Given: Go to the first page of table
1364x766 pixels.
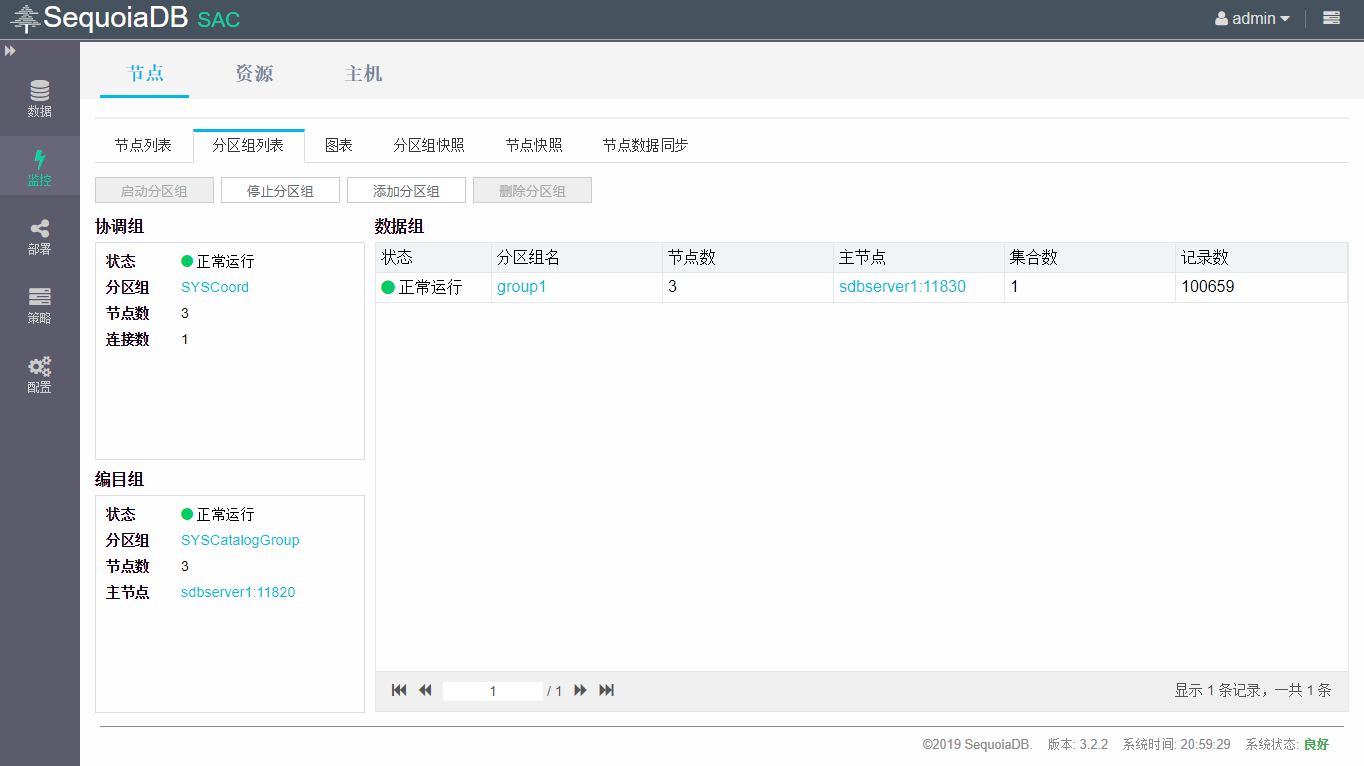Looking at the screenshot, I should [399, 690].
